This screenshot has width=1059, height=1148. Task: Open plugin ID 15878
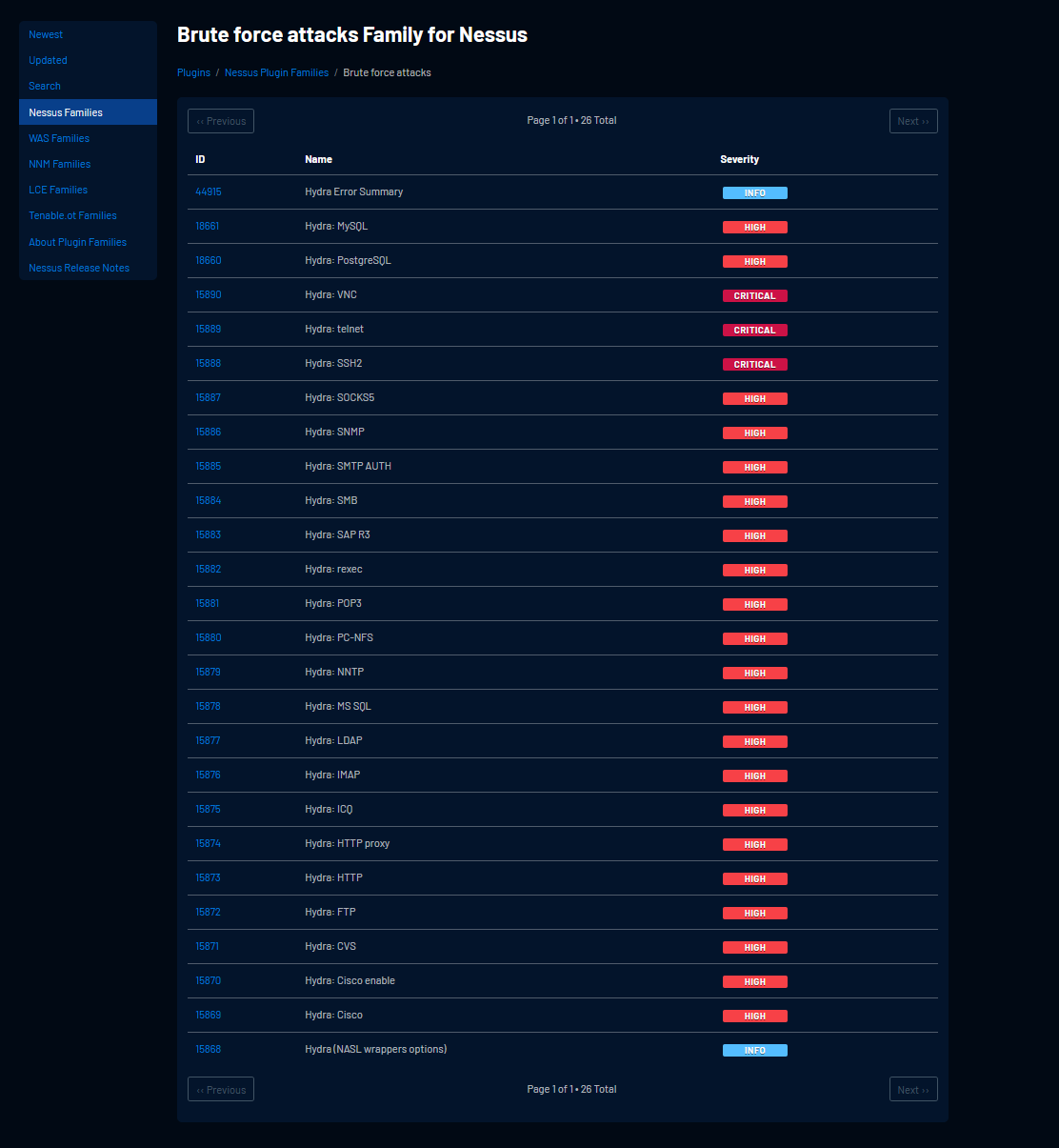[209, 706]
